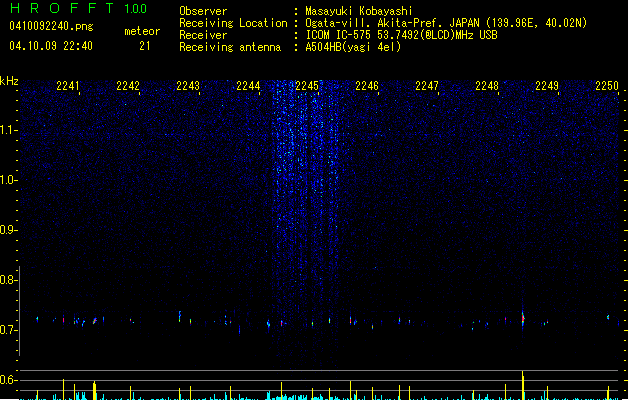
Task: Click the ICOM IC-575 receiver description
Action: (401, 35)
